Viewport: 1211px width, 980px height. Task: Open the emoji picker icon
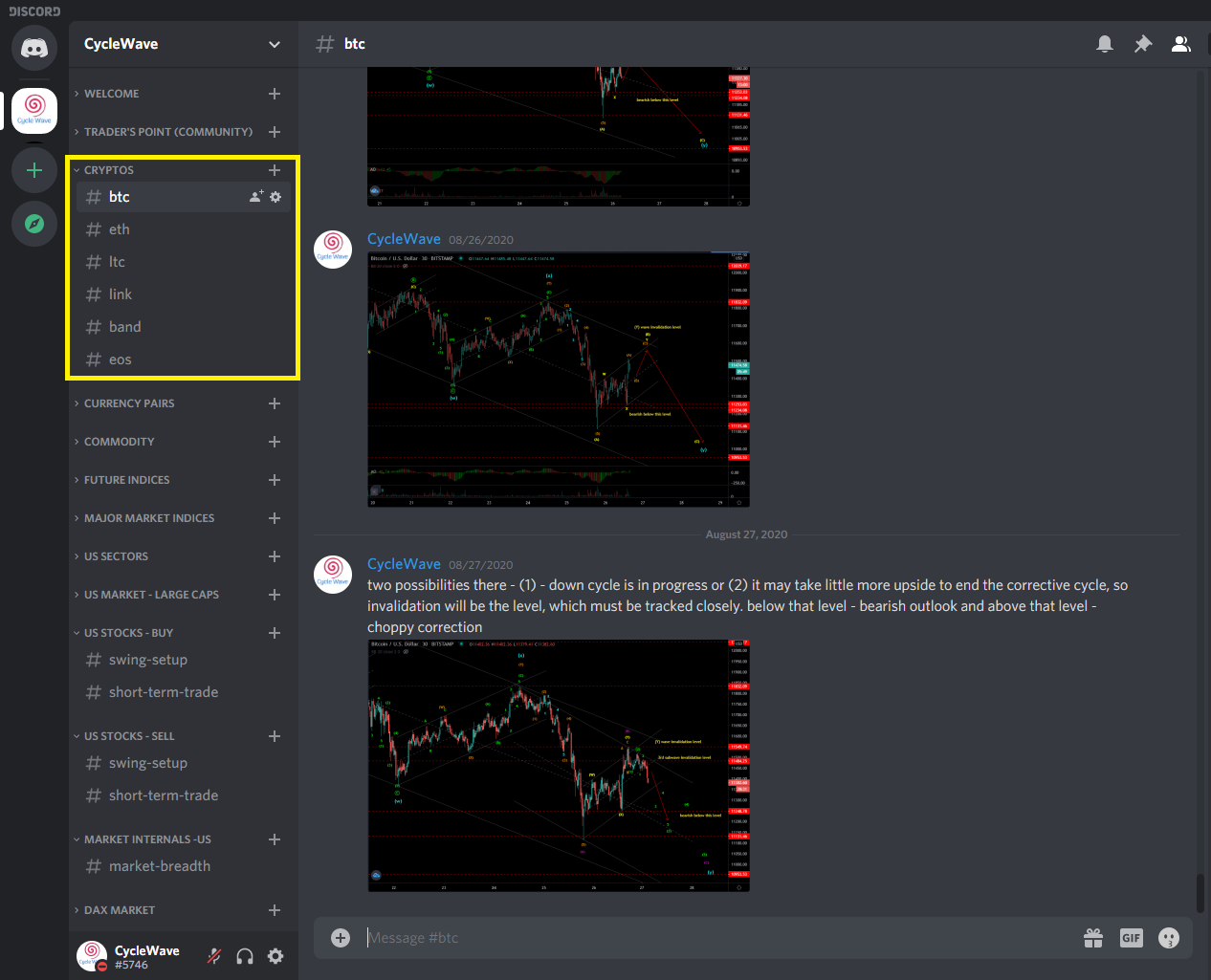(x=1169, y=938)
